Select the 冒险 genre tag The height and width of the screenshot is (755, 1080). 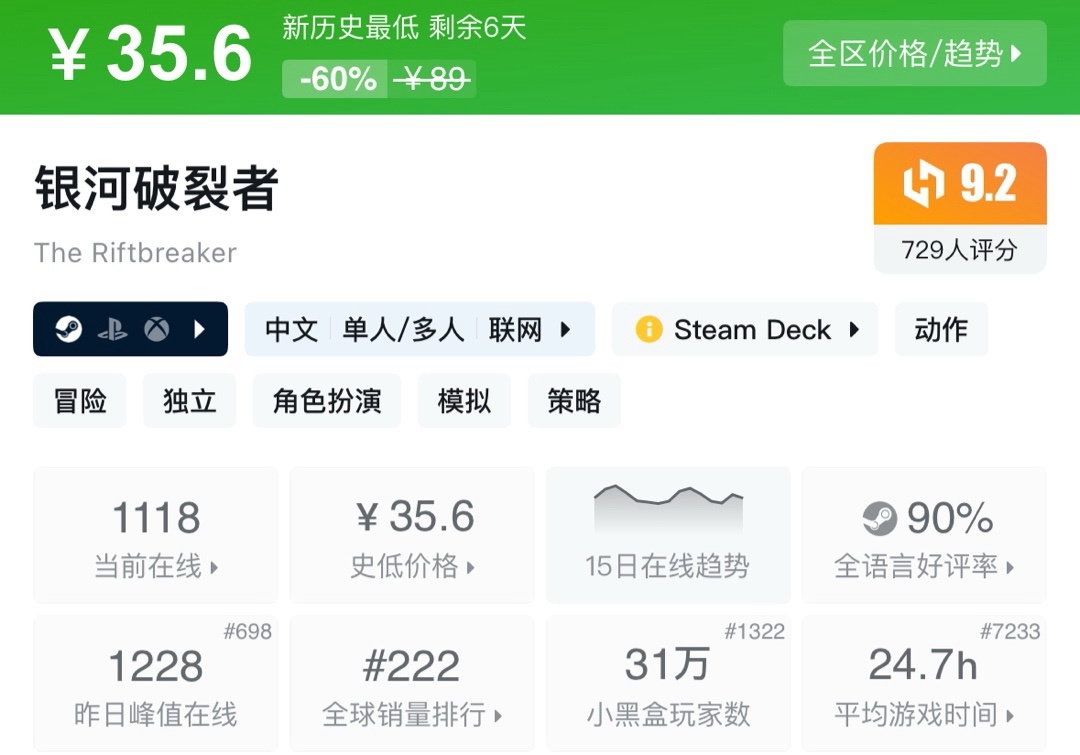pyautogui.click(x=80, y=401)
